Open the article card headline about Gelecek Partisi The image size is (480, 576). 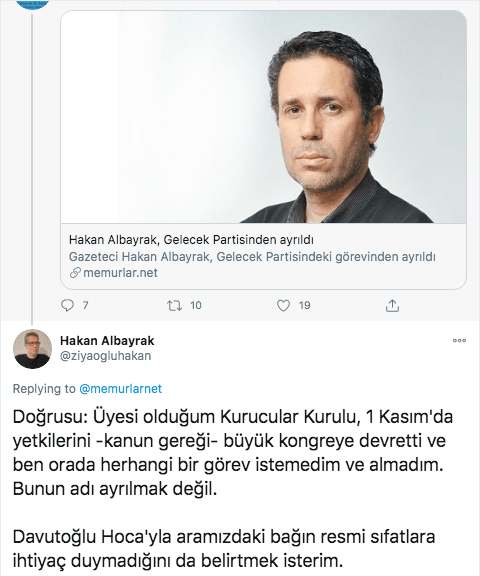coord(191,240)
